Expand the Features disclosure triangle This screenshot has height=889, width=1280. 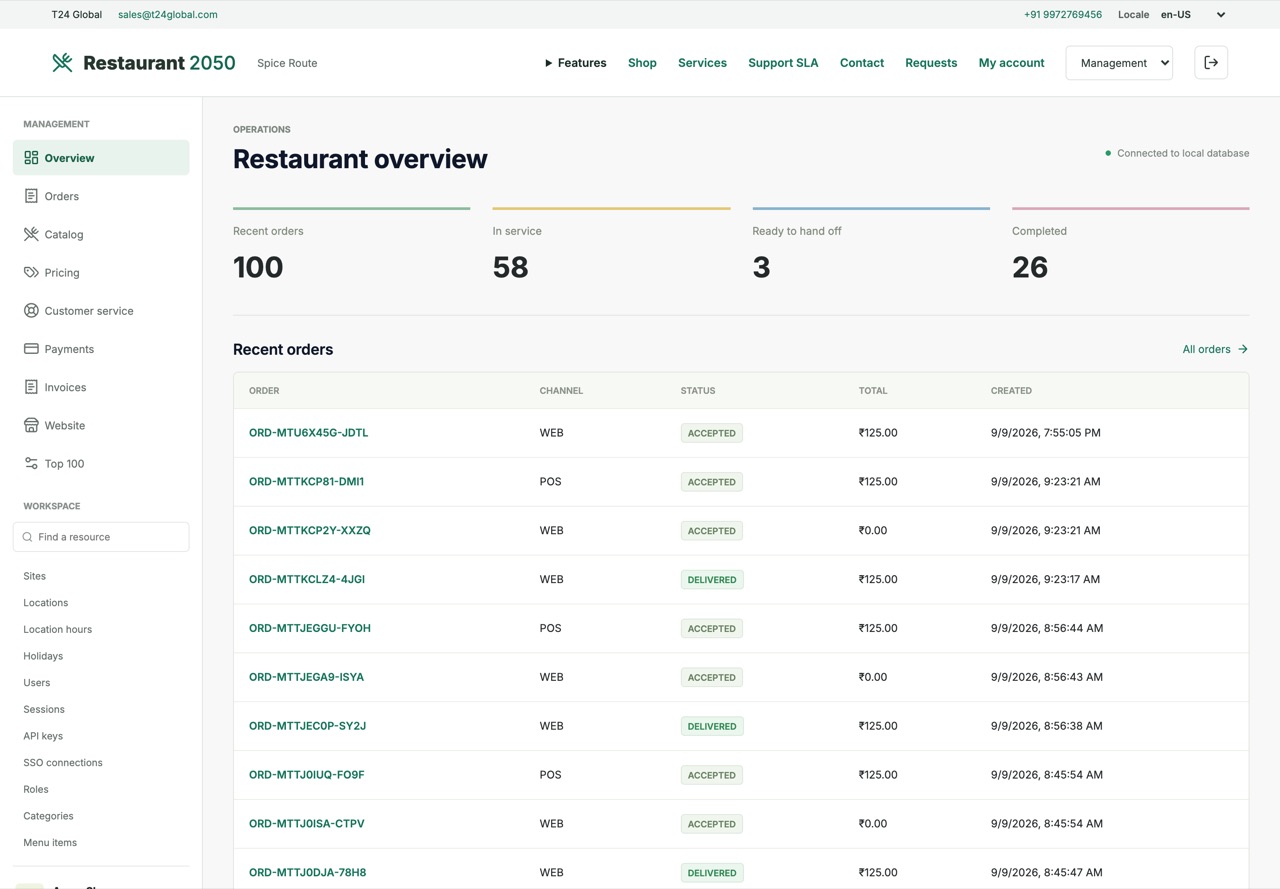pos(548,63)
